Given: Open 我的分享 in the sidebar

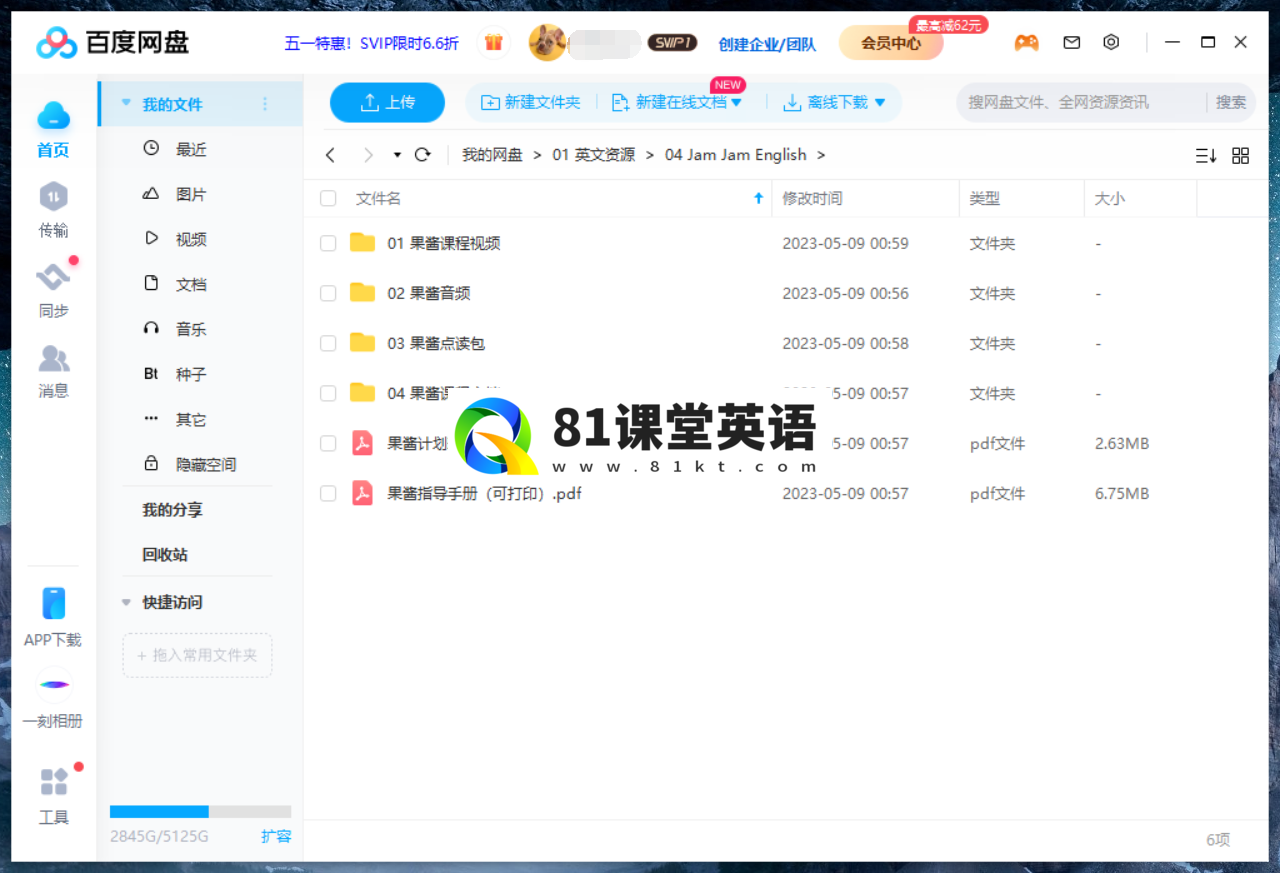Looking at the screenshot, I should click(x=172, y=510).
